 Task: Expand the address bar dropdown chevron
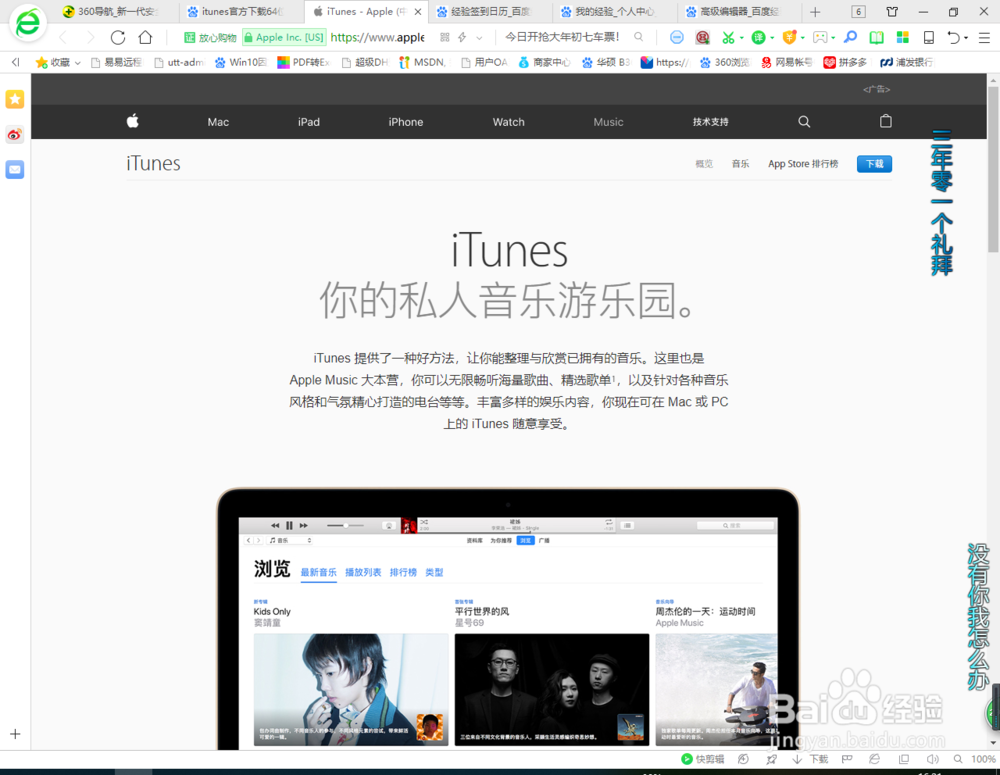click(480, 38)
